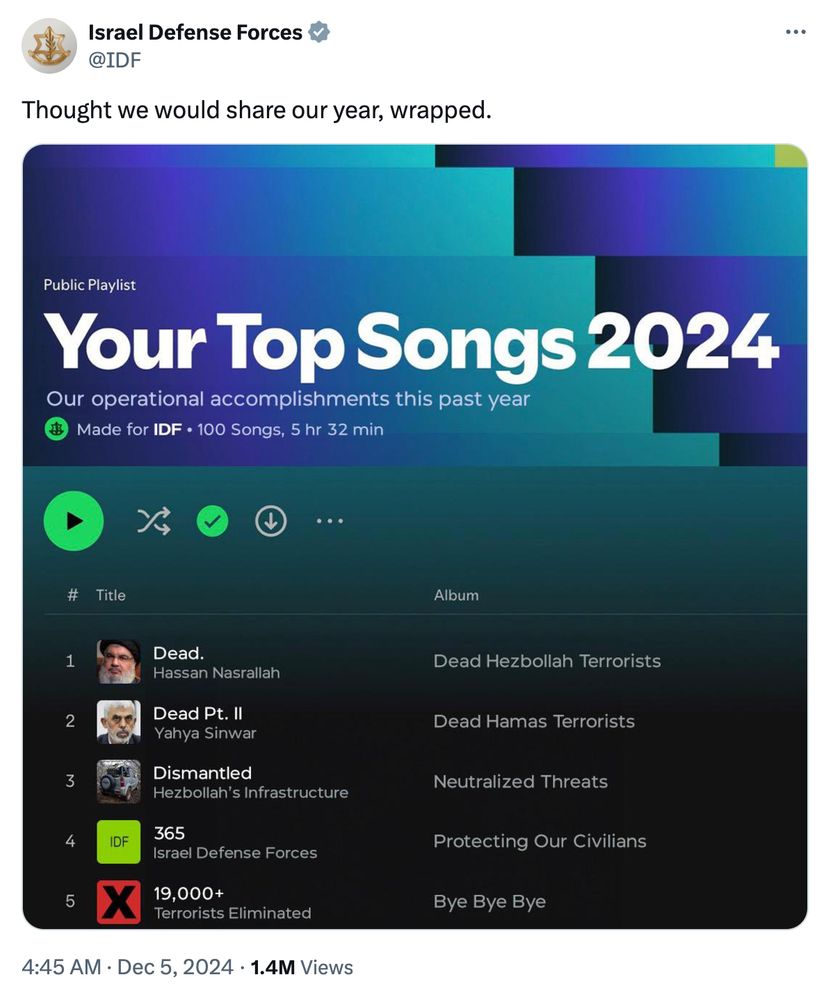Screen dimensions: 826x1000
Task: Open the Neutralized Threats album link
Action: click(520, 781)
